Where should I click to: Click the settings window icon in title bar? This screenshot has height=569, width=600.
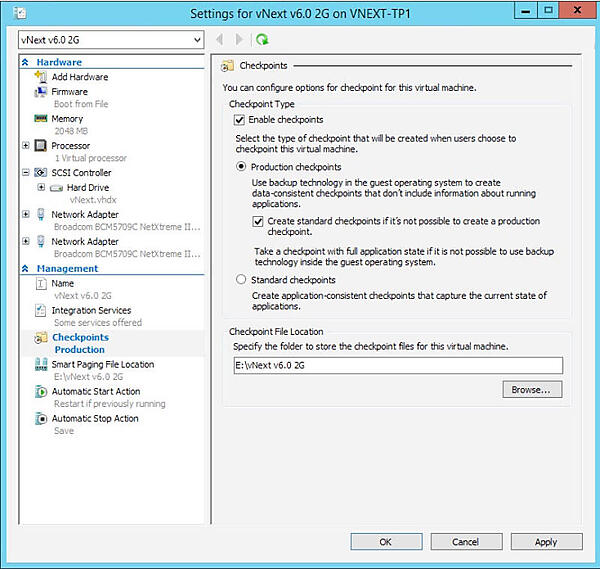(20, 14)
